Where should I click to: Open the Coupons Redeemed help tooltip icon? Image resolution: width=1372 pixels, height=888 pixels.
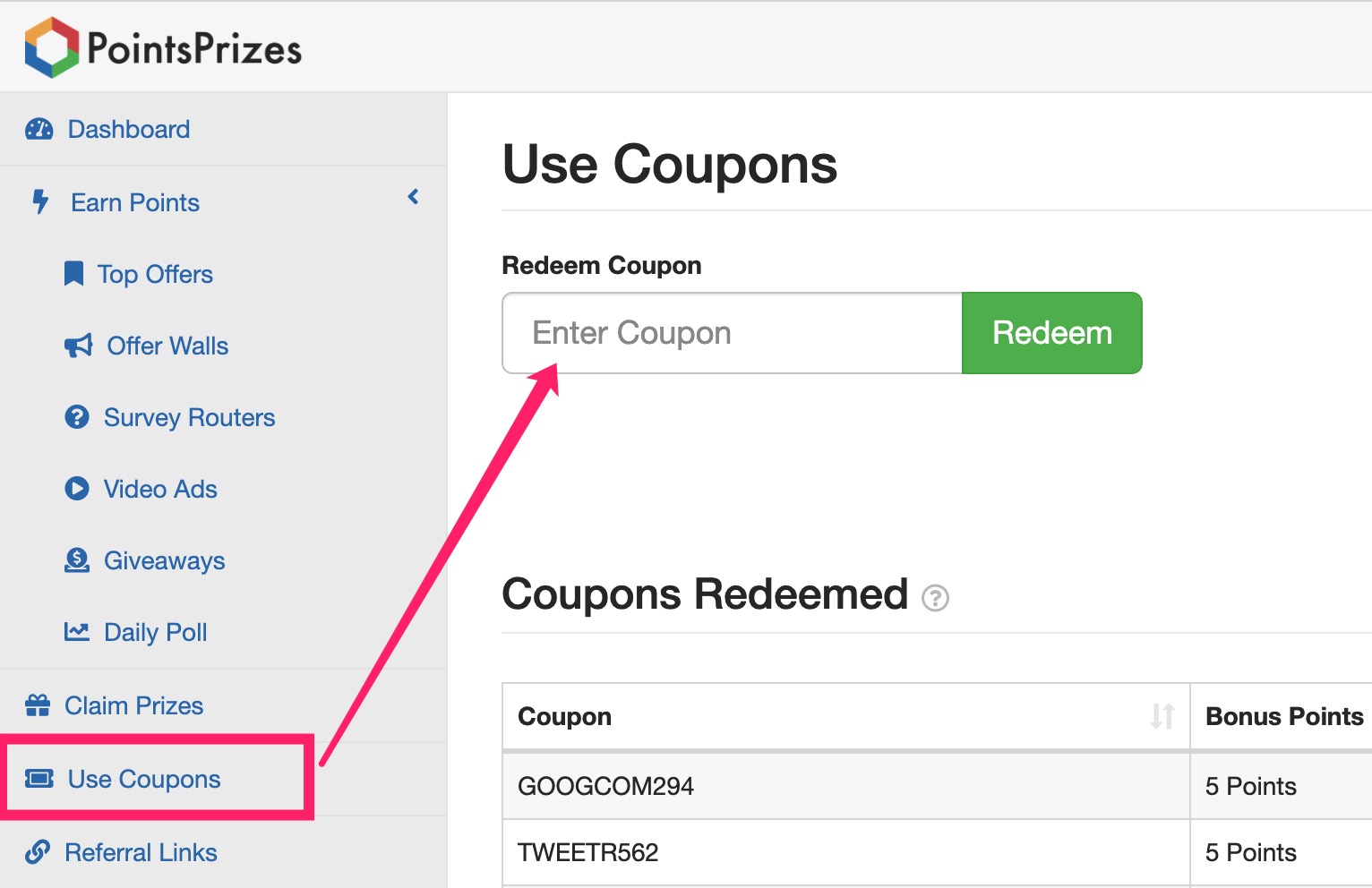tap(936, 598)
